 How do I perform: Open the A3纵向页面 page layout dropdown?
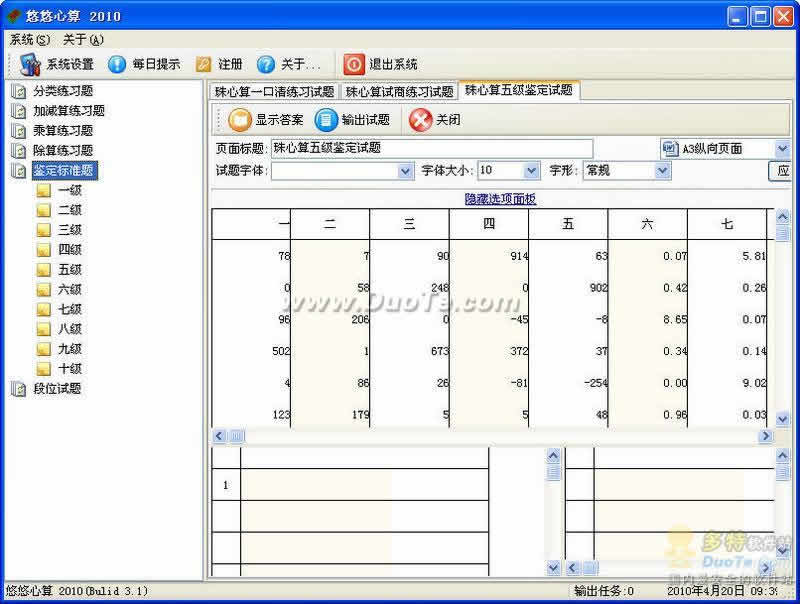pyautogui.click(x=782, y=149)
